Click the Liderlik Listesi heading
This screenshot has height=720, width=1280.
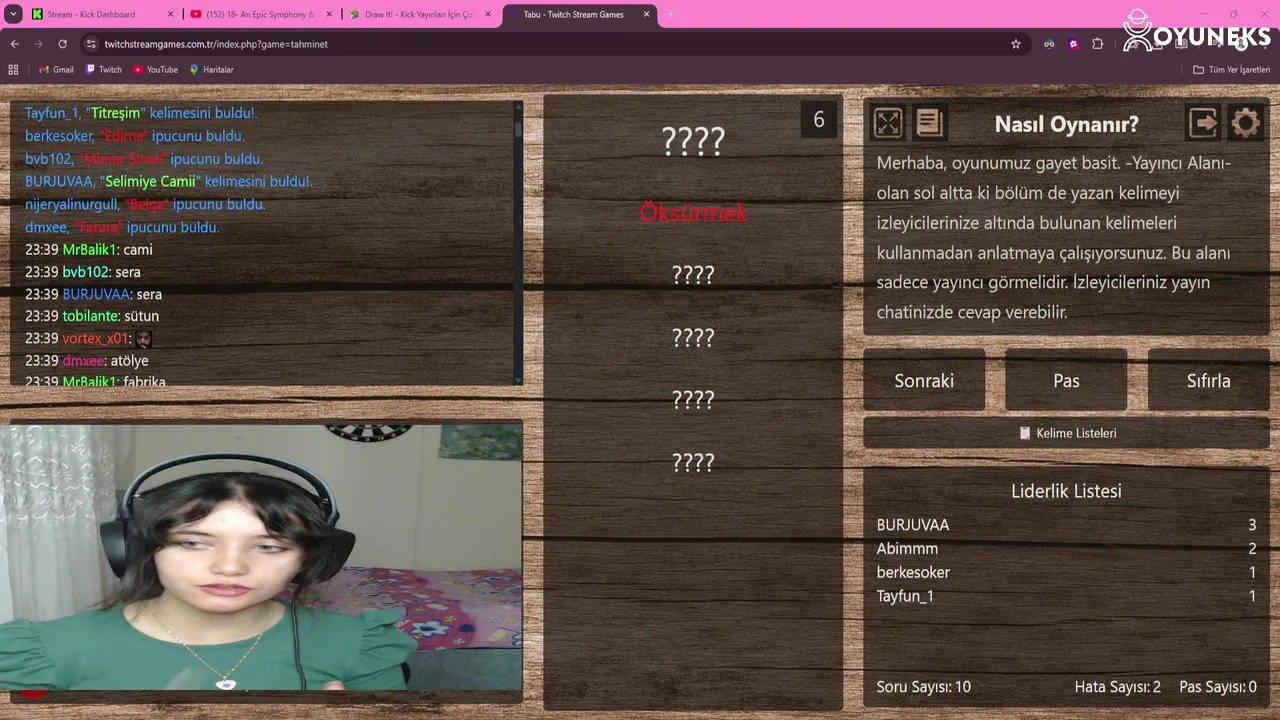coord(1066,491)
